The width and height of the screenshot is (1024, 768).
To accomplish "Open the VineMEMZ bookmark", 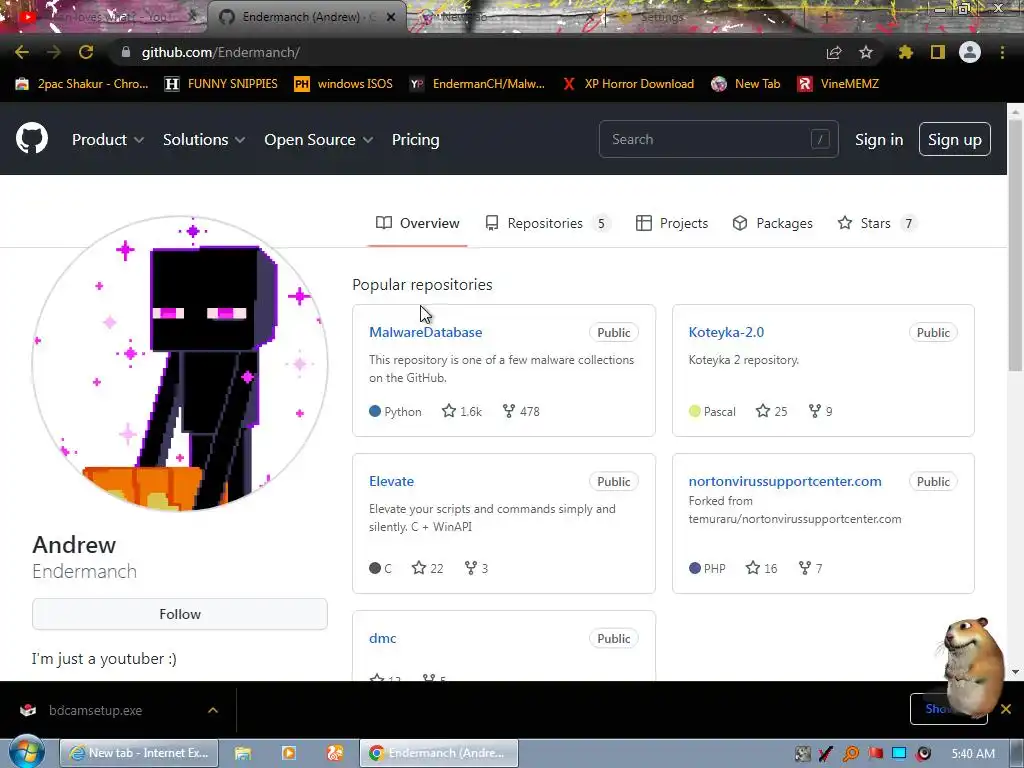I will (839, 84).
